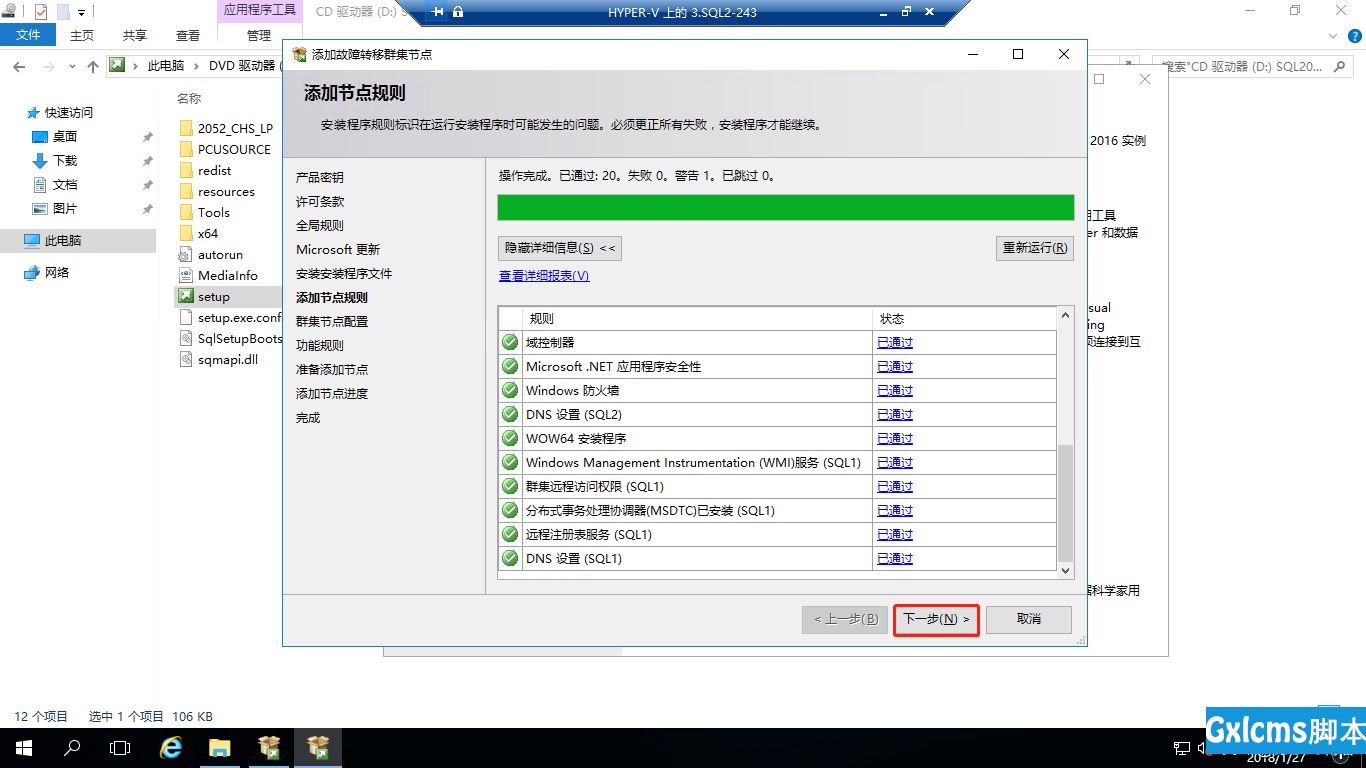
Task: Select x64 folder icon
Action: coord(186,233)
